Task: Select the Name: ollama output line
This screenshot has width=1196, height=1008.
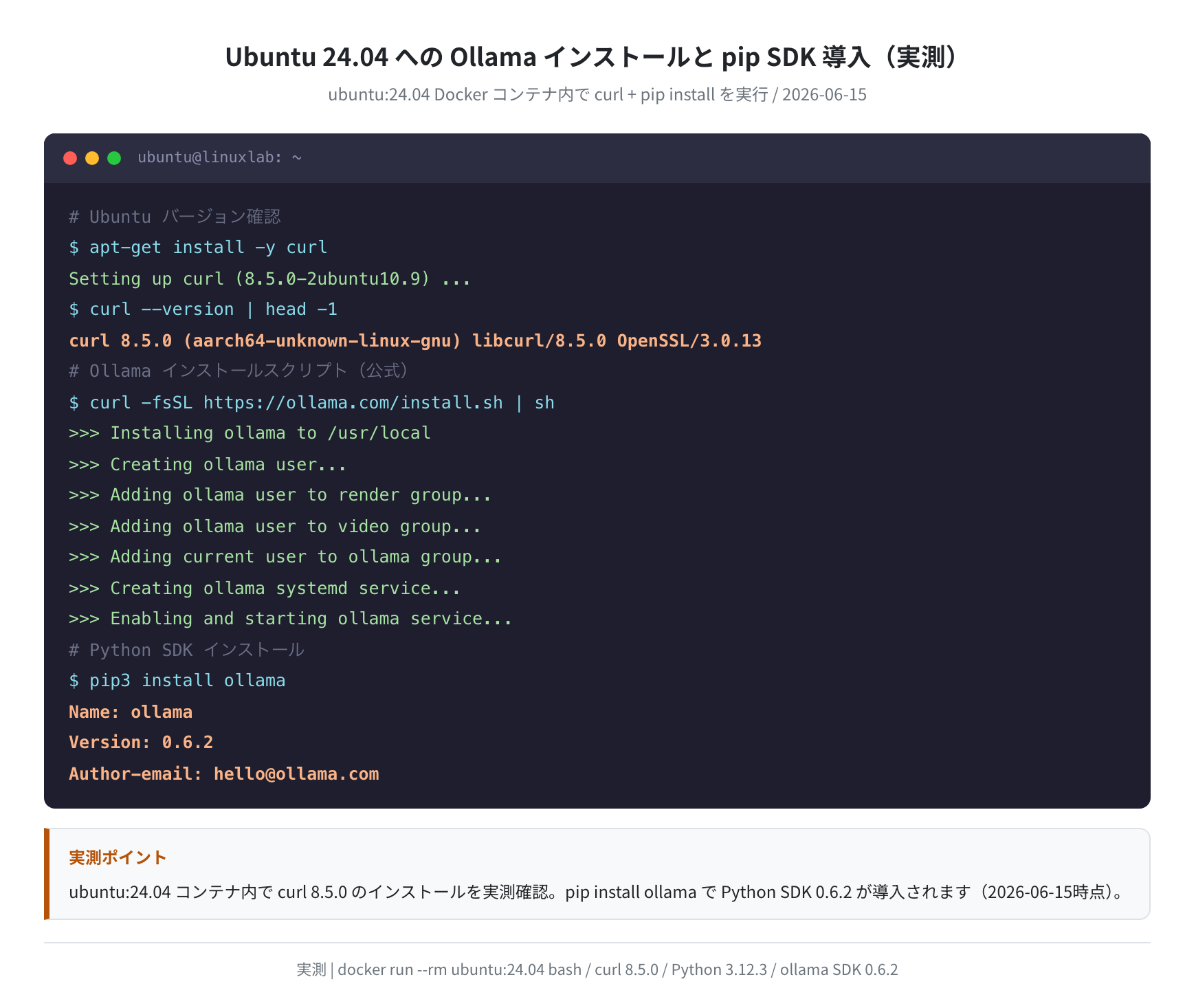Action: (x=131, y=712)
